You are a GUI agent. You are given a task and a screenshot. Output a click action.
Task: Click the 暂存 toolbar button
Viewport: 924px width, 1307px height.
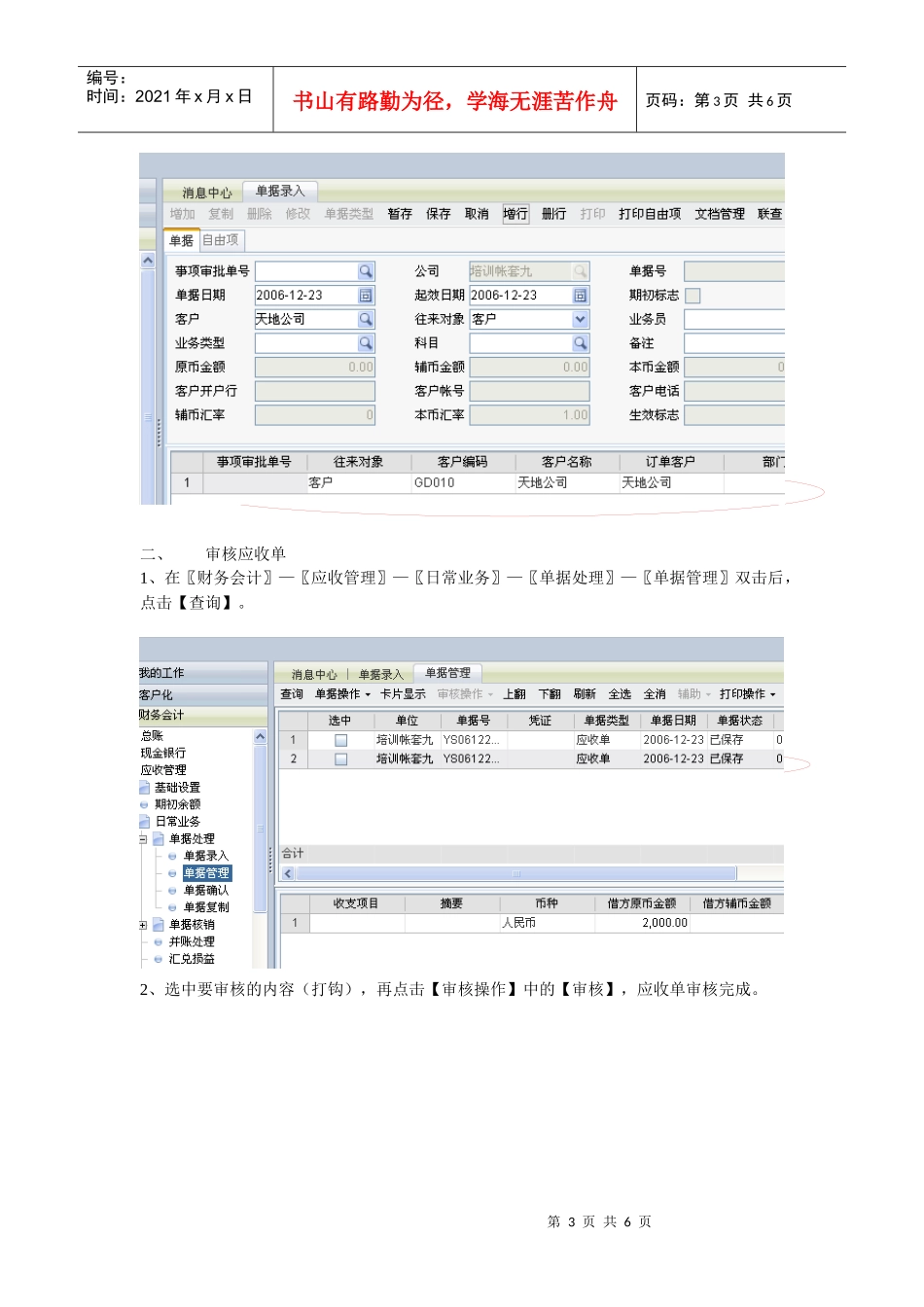pyautogui.click(x=400, y=214)
